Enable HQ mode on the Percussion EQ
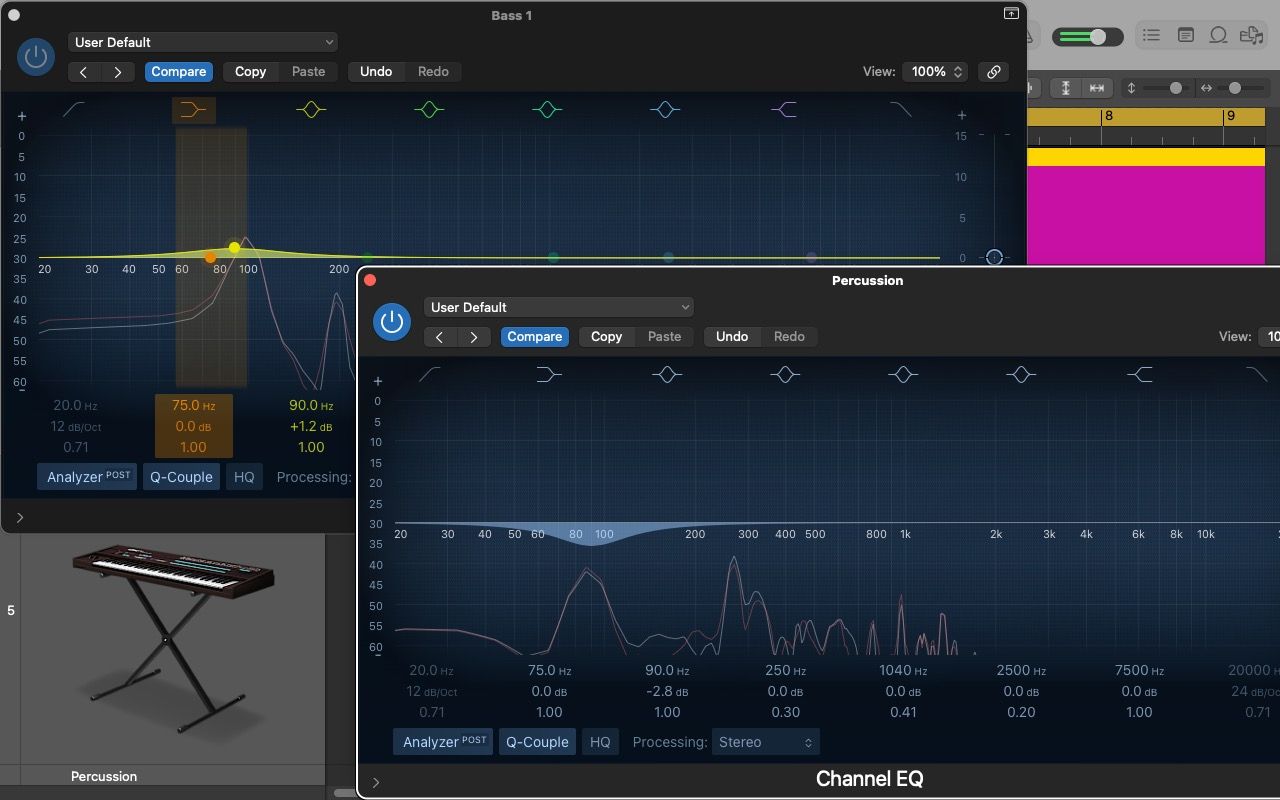The image size is (1280, 800). tap(600, 742)
